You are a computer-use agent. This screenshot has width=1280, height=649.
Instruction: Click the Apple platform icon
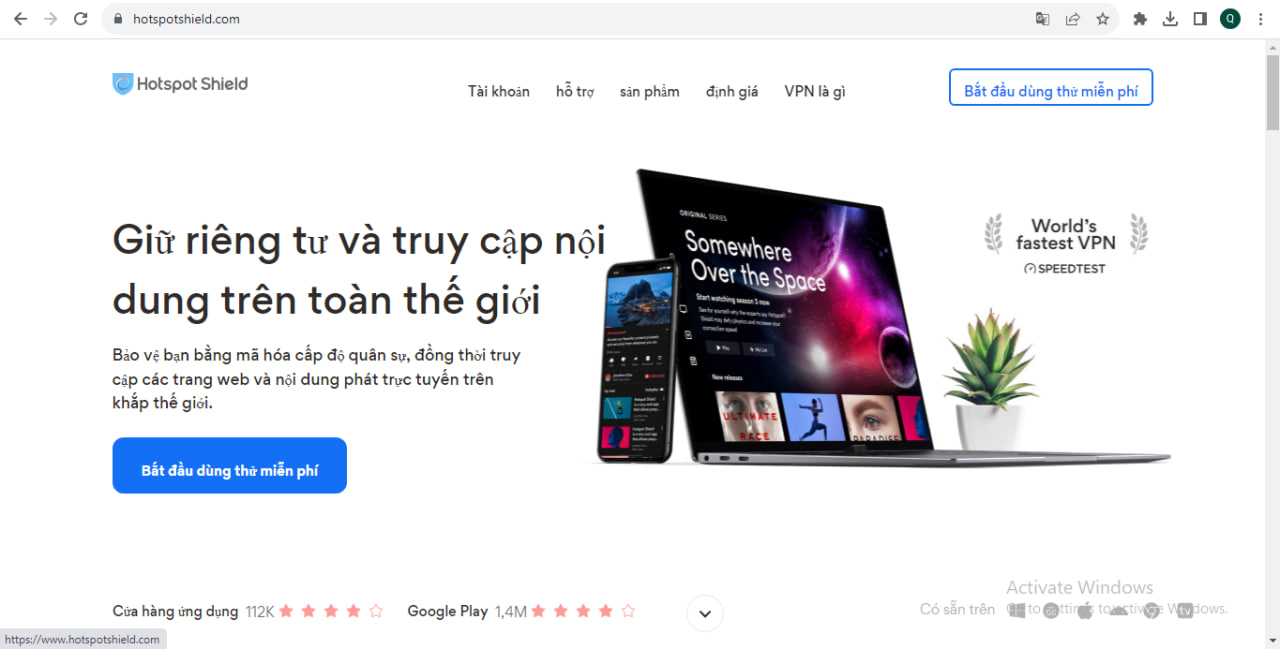1085,610
